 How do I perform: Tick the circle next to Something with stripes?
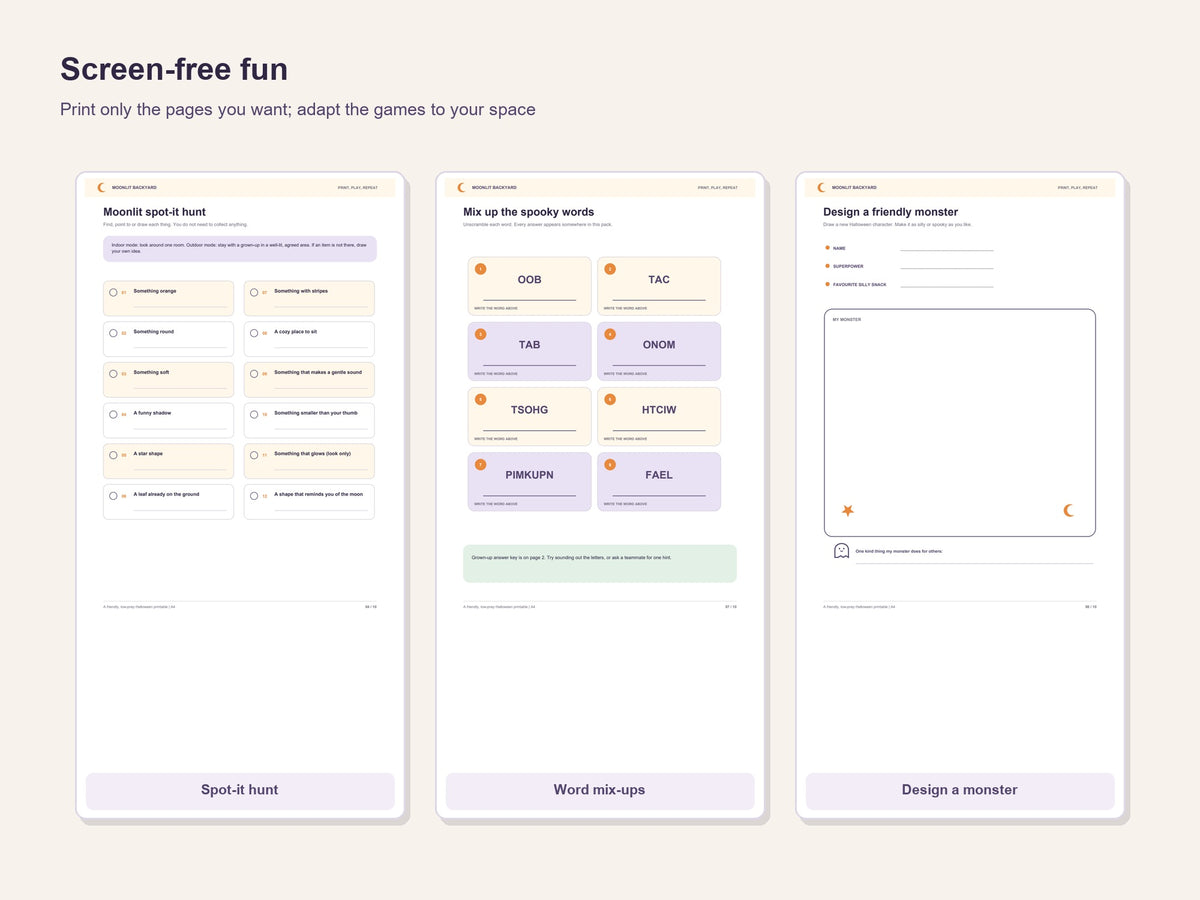254,293
